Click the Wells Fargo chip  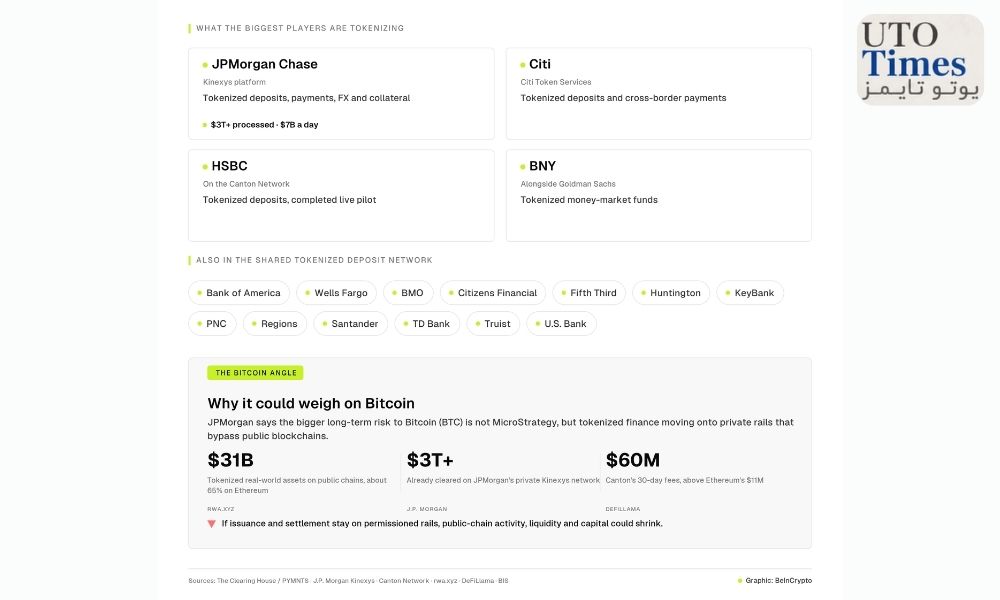[337, 293]
